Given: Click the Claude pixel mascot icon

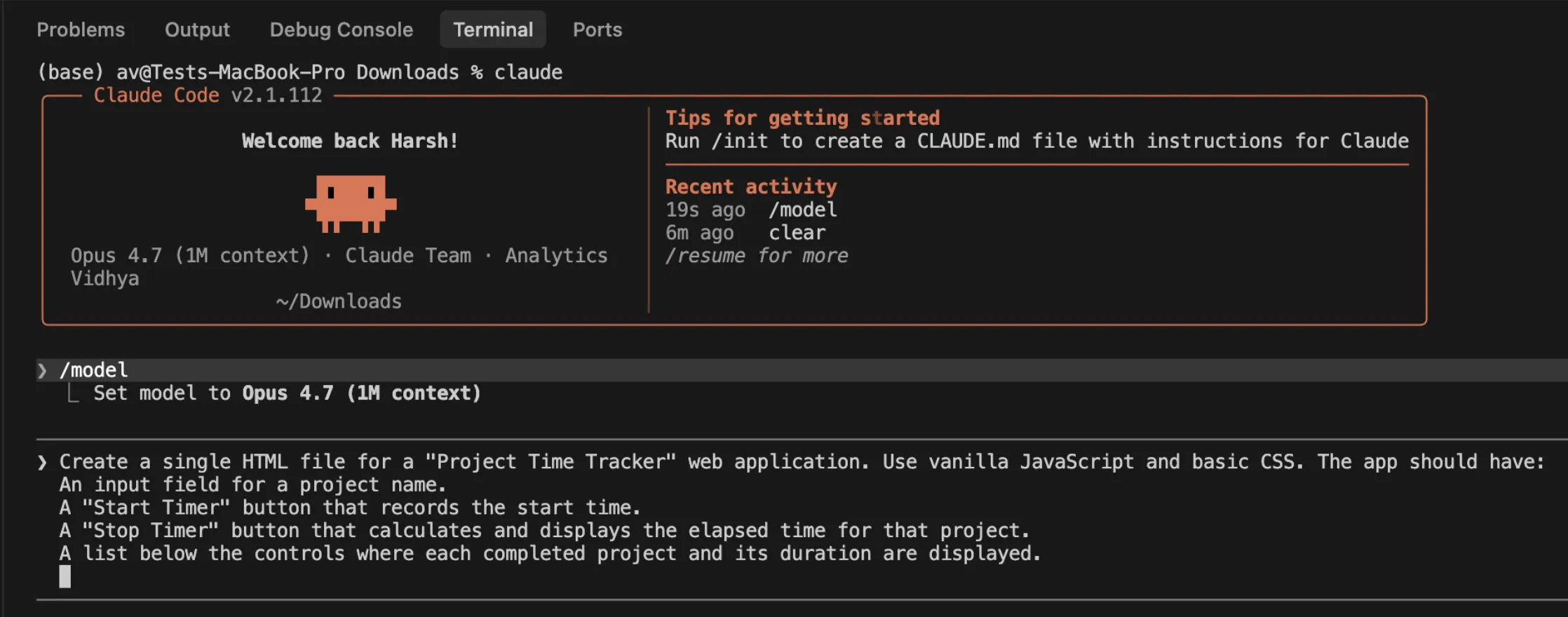Looking at the screenshot, I should pyautogui.click(x=351, y=203).
